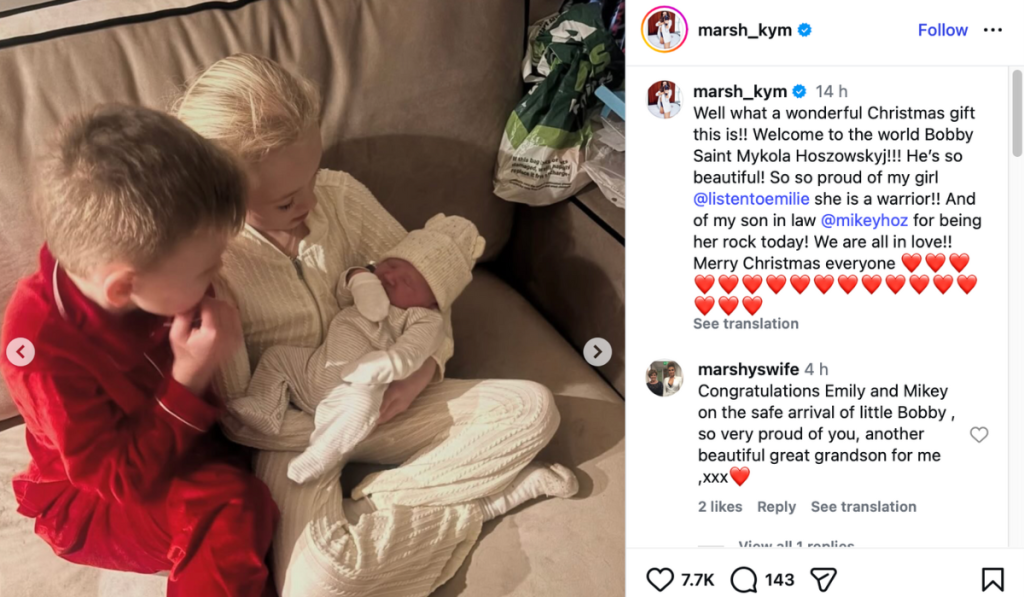Image resolution: width=1024 pixels, height=597 pixels.
Task: Save post with bookmark icon
Action: (993, 579)
